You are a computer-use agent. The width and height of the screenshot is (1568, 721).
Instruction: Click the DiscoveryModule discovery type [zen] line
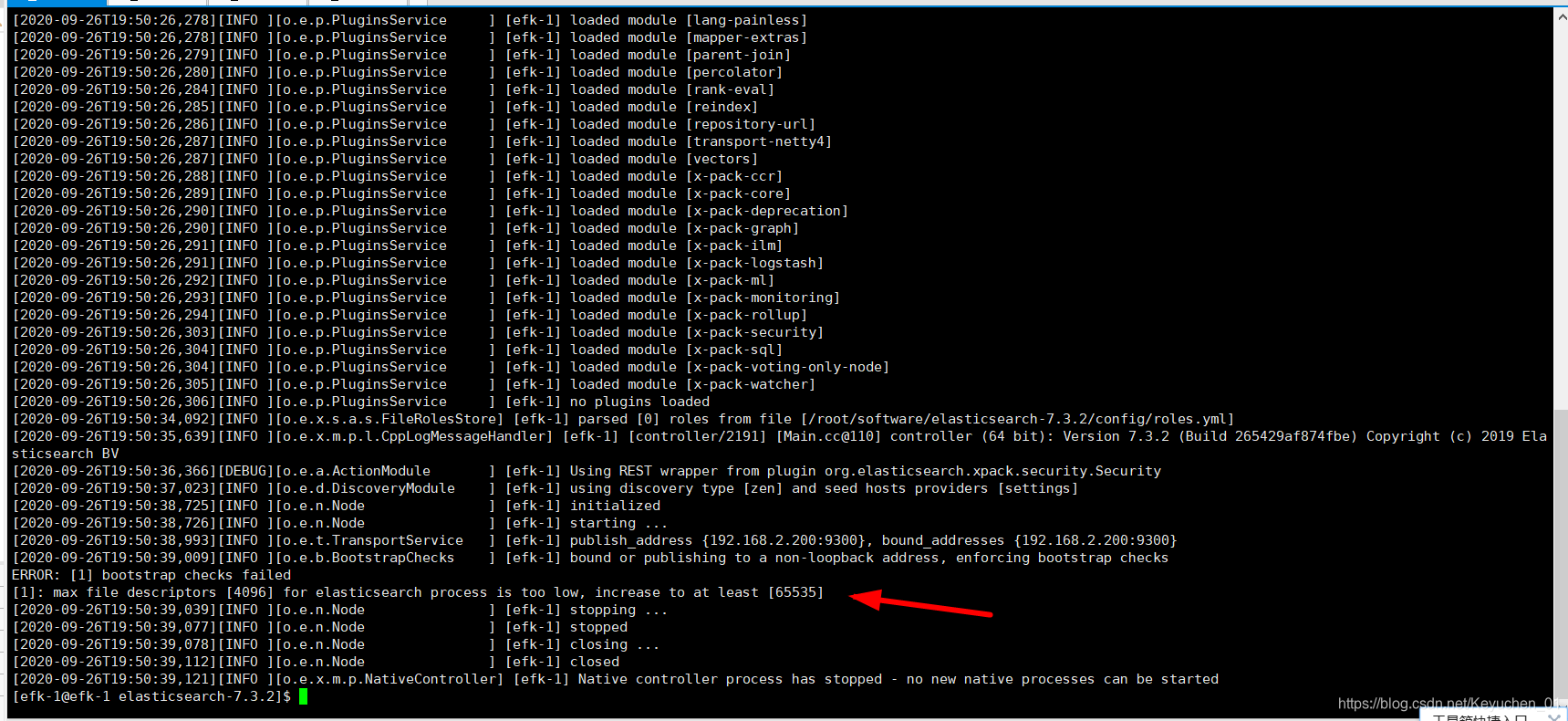pos(545,488)
